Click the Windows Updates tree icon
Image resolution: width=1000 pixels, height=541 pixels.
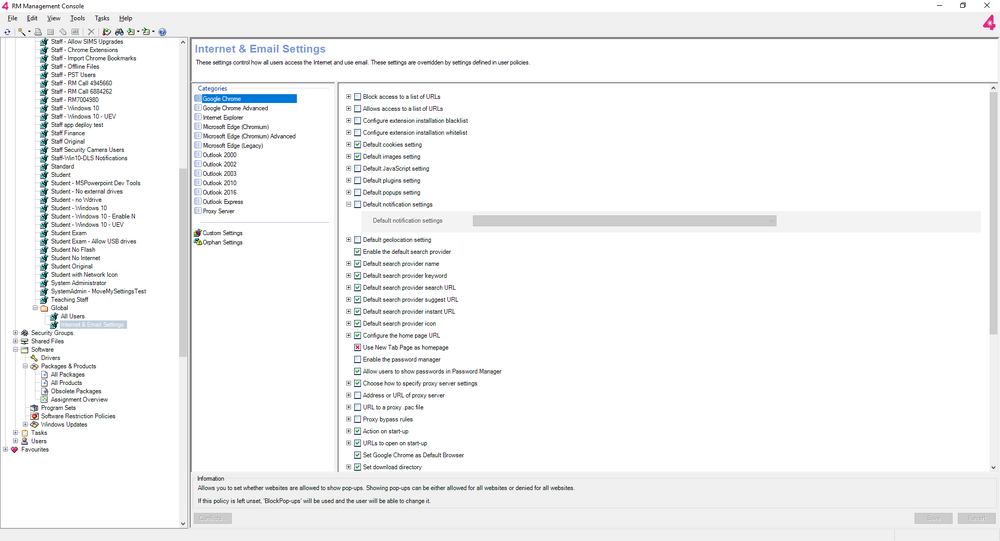click(34, 425)
